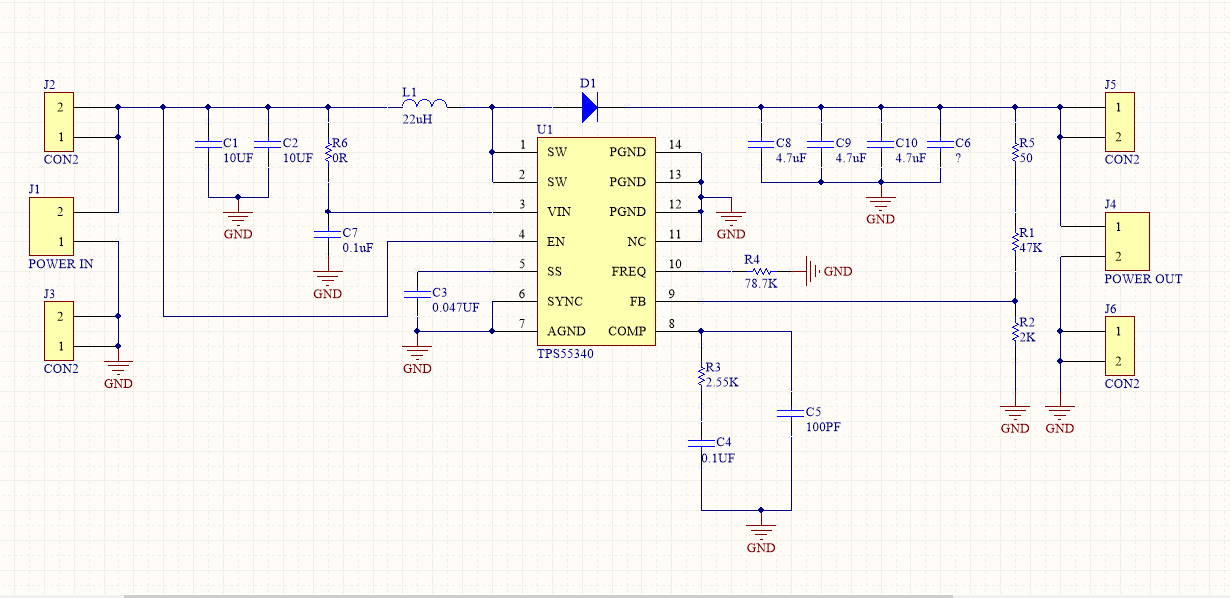Screen dimensions: 1230x598
Task: Select the J4 POWER OUT connector block
Action: pos(1127,241)
